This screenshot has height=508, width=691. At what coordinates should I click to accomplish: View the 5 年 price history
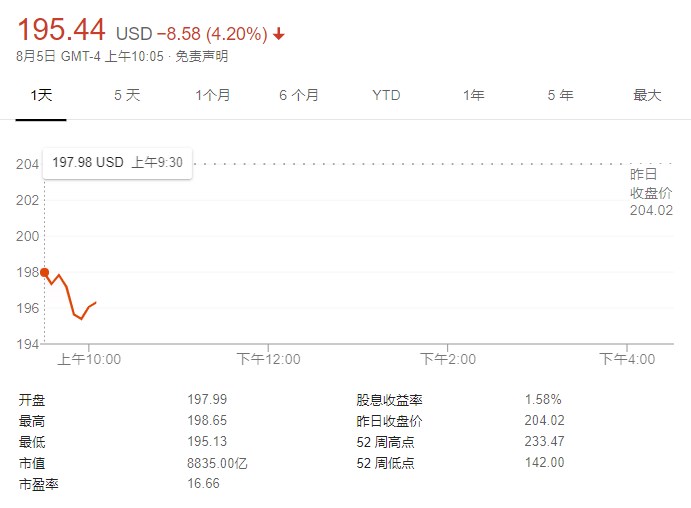pyautogui.click(x=560, y=96)
